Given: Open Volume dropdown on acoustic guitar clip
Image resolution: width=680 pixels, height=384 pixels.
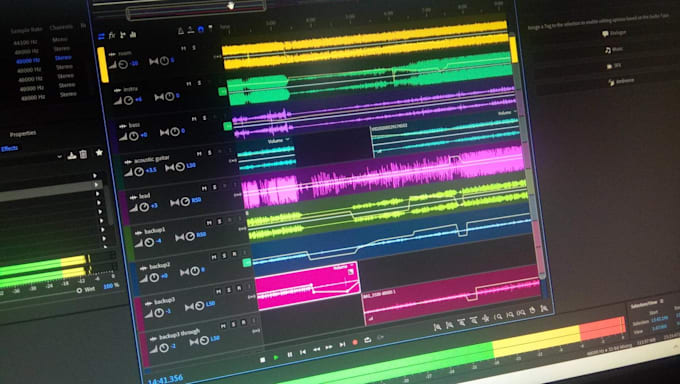Looking at the screenshot, I should point(278,141).
